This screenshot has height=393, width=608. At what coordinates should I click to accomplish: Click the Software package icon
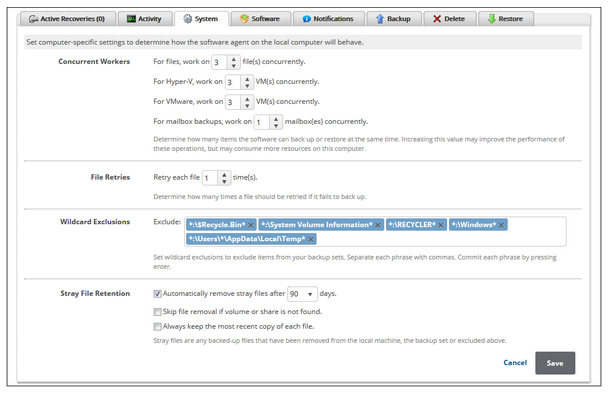(244, 19)
